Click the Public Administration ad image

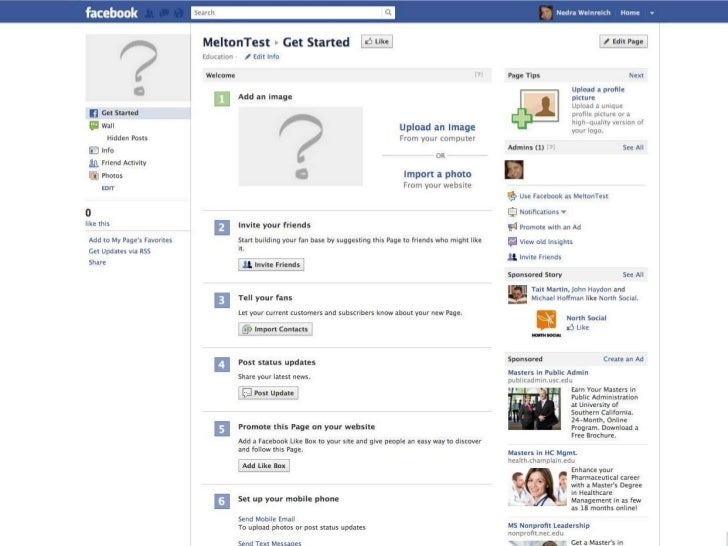pyautogui.click(x=534, y=409)
